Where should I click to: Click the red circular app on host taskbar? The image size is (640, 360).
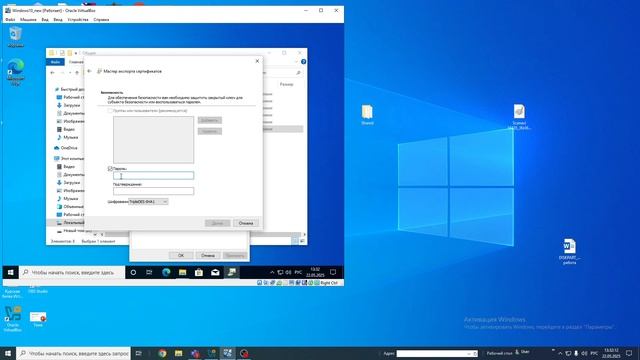tap(244, 353)
